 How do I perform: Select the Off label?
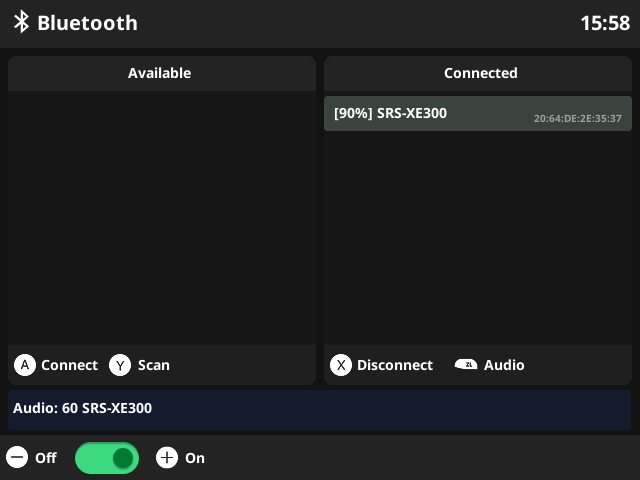[x=46, y=458]
